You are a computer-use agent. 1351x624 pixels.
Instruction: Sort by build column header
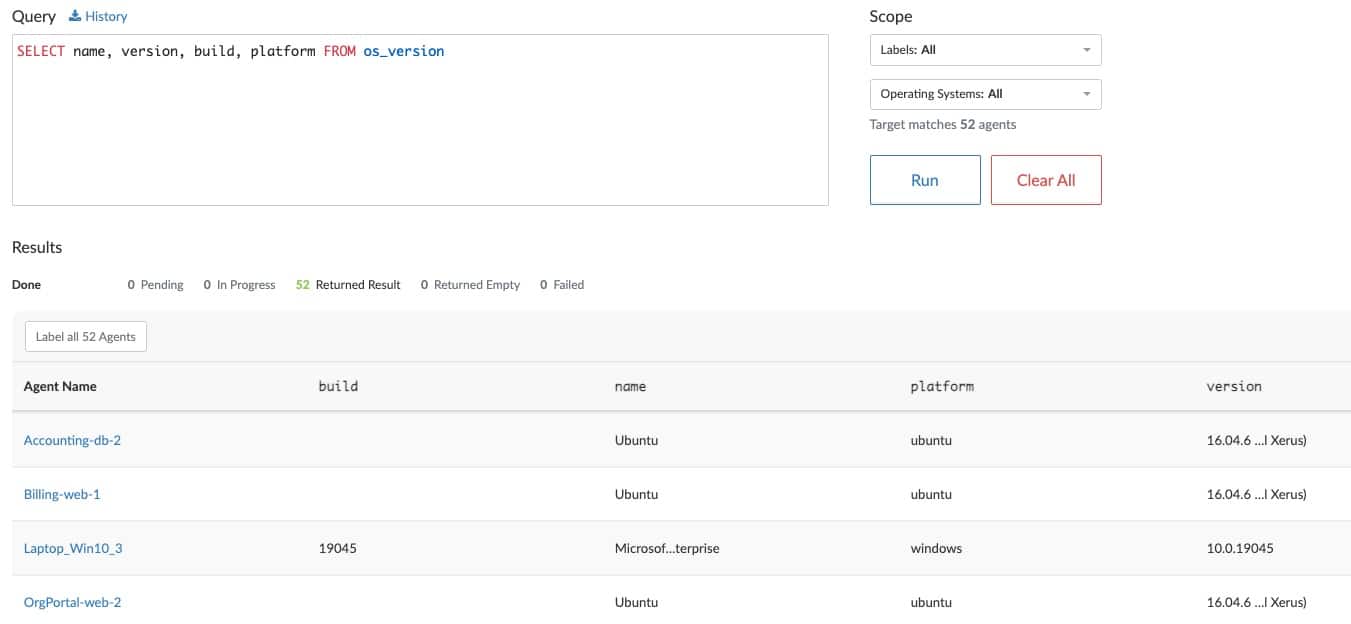tap(338, 386)
